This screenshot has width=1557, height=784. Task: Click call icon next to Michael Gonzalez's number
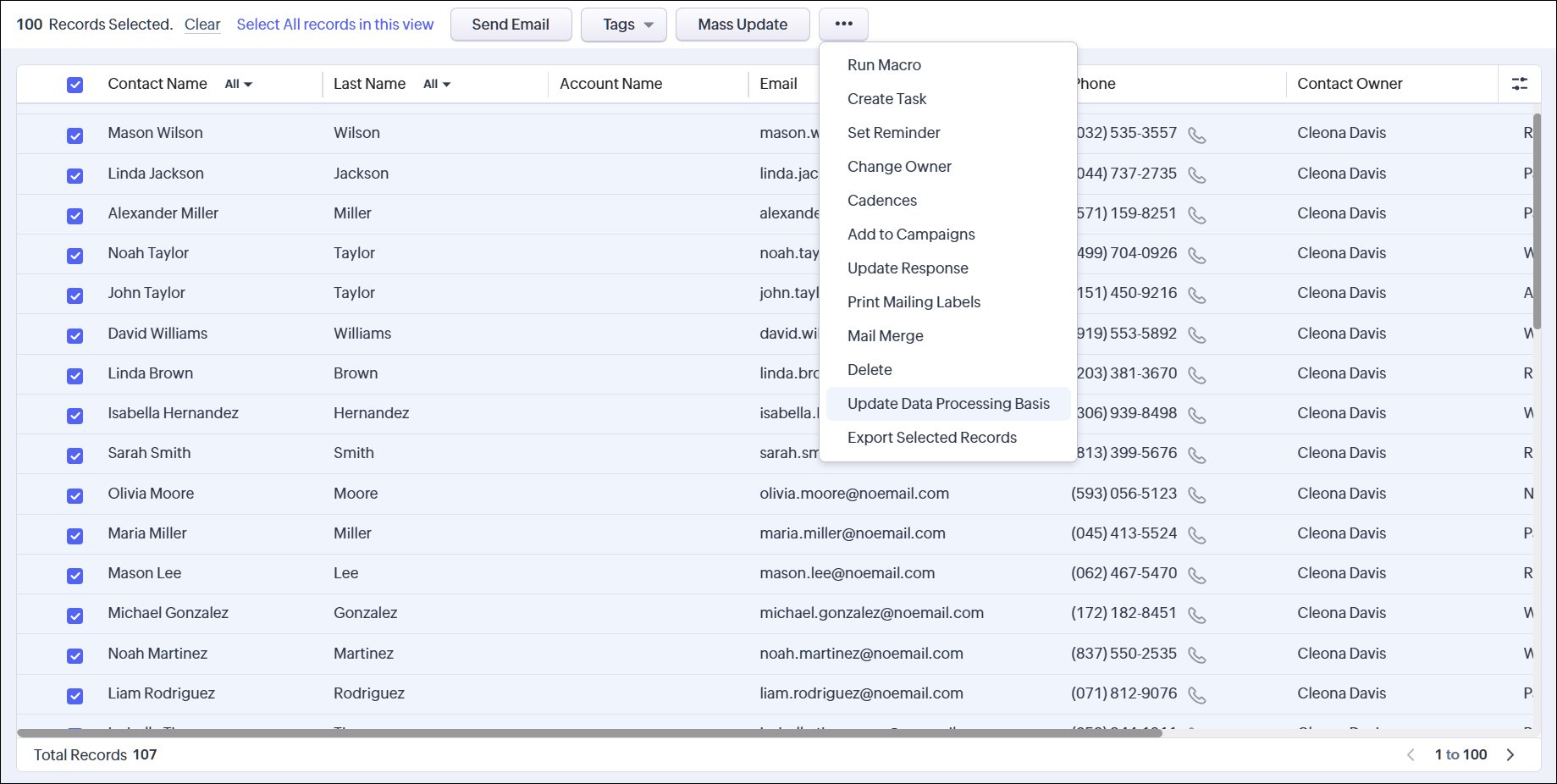click(1196, 616)
